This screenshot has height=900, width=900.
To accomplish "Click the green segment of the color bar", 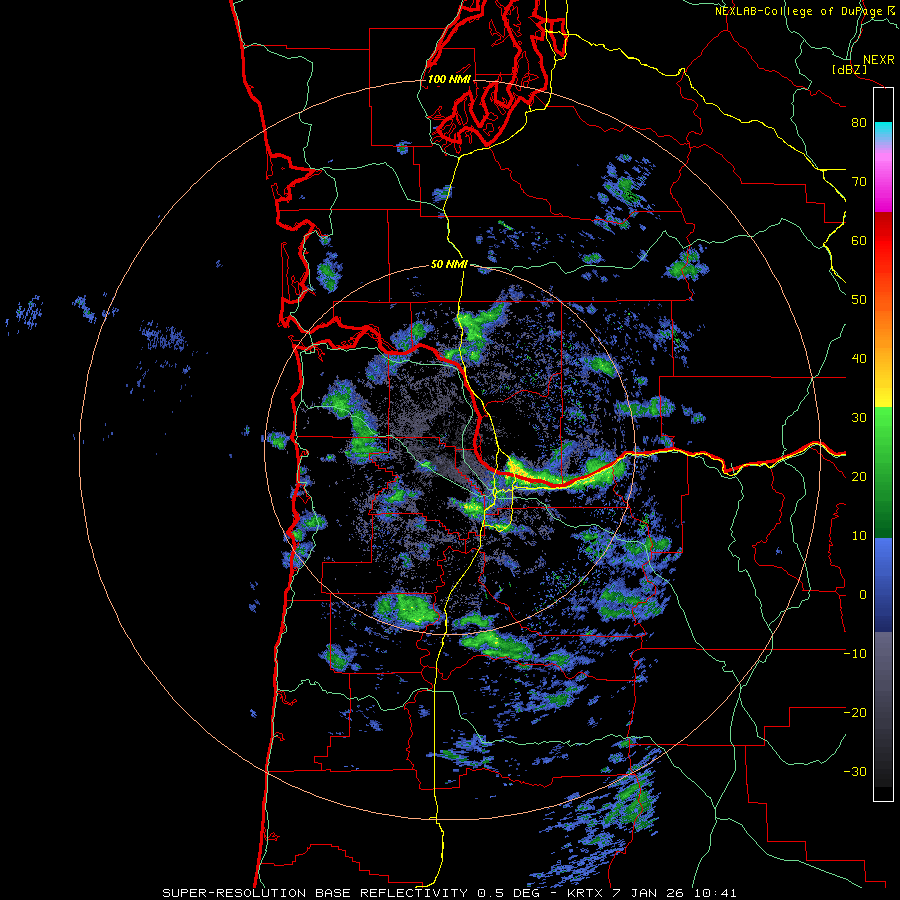I will click(883, 473).
